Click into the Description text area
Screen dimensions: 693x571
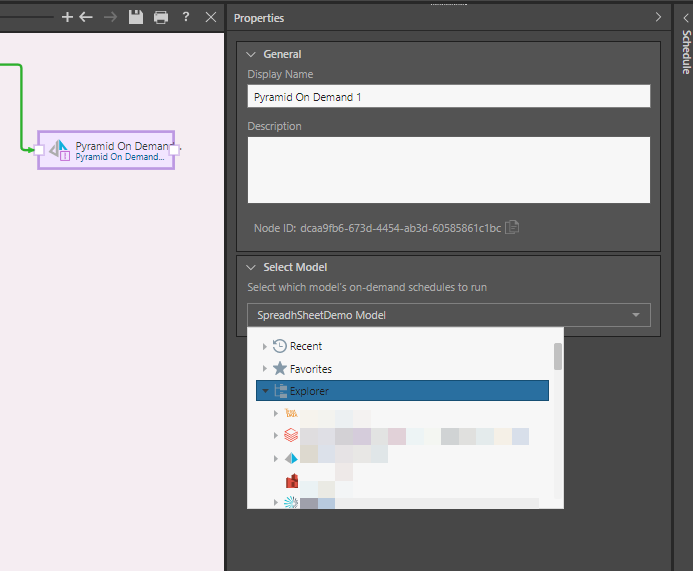point(449,170)
